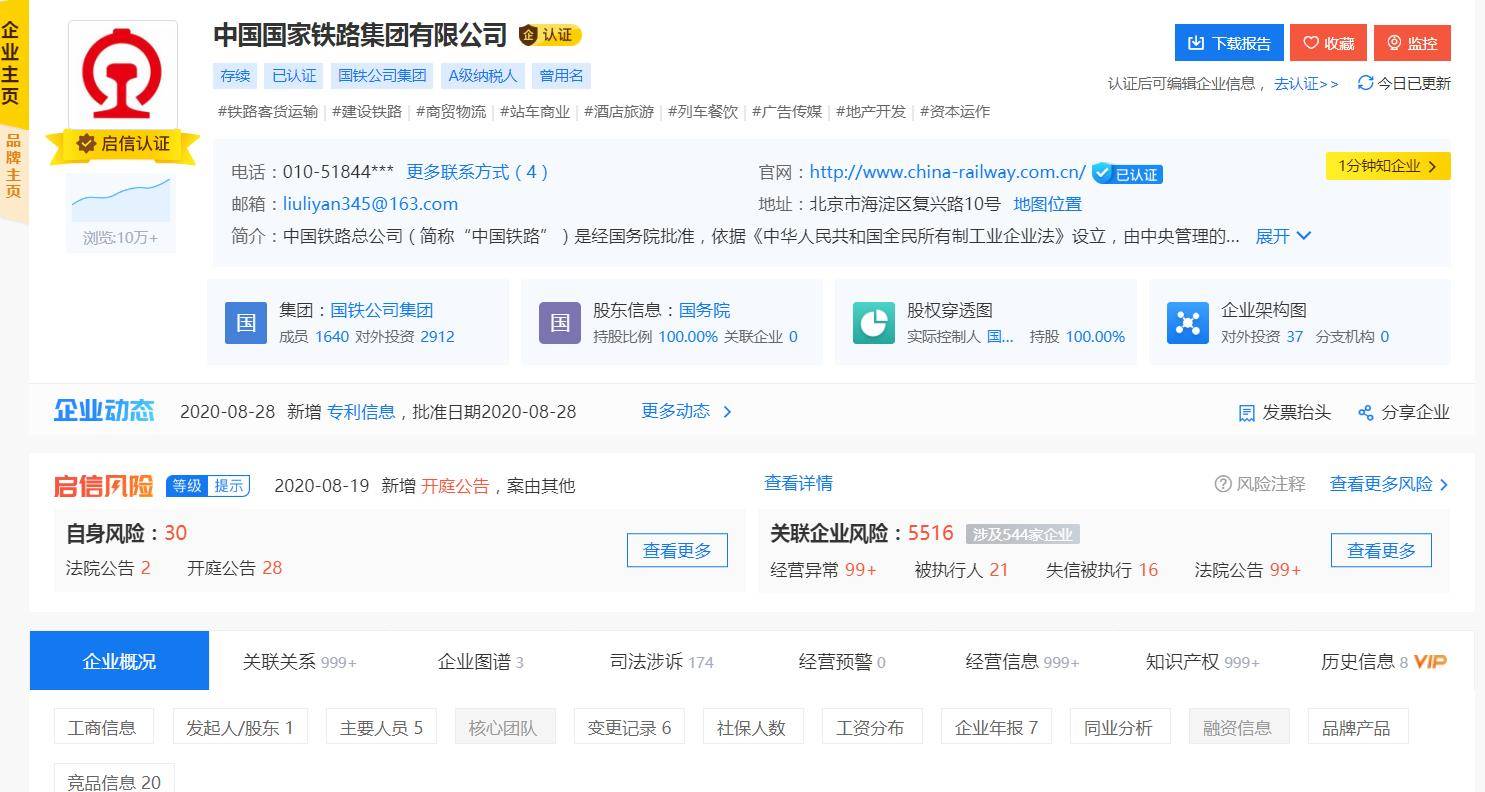The height and width of the screenshot is (792, 1485).
Task: Open the 地图位置 map link
Action: point(1047,204)
